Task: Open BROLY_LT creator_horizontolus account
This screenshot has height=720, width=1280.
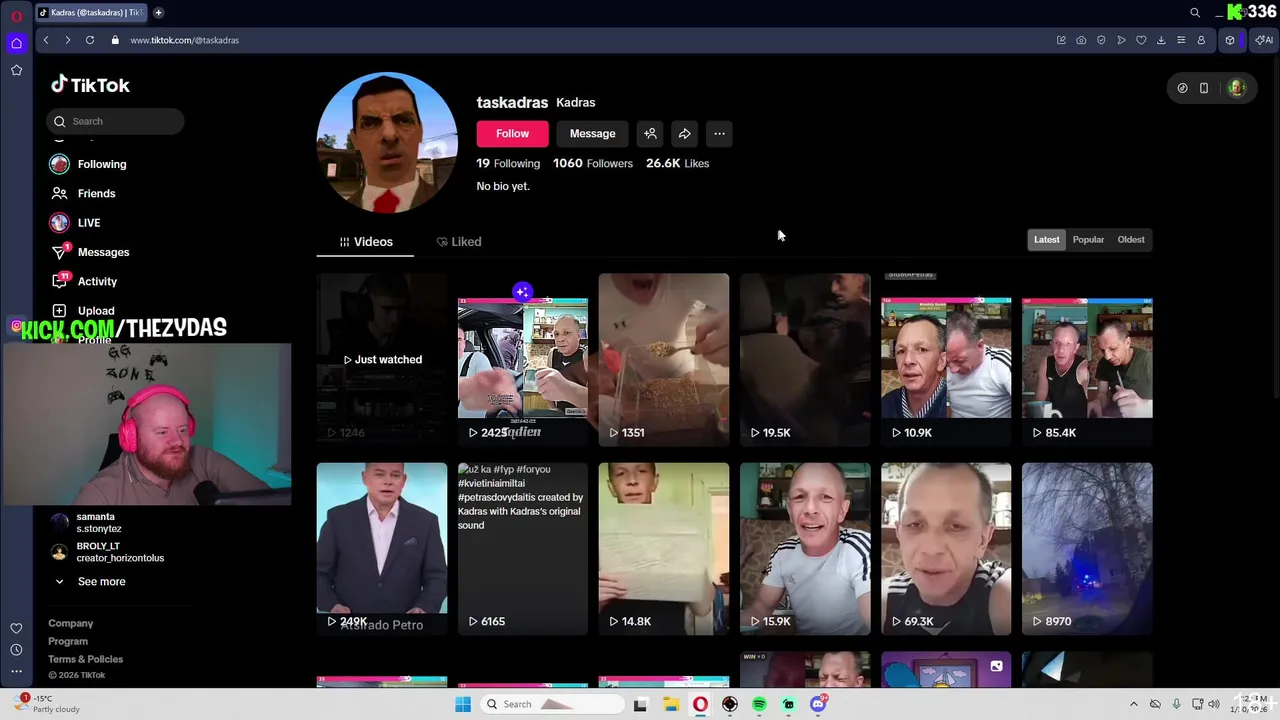Action: click(108, 552)
